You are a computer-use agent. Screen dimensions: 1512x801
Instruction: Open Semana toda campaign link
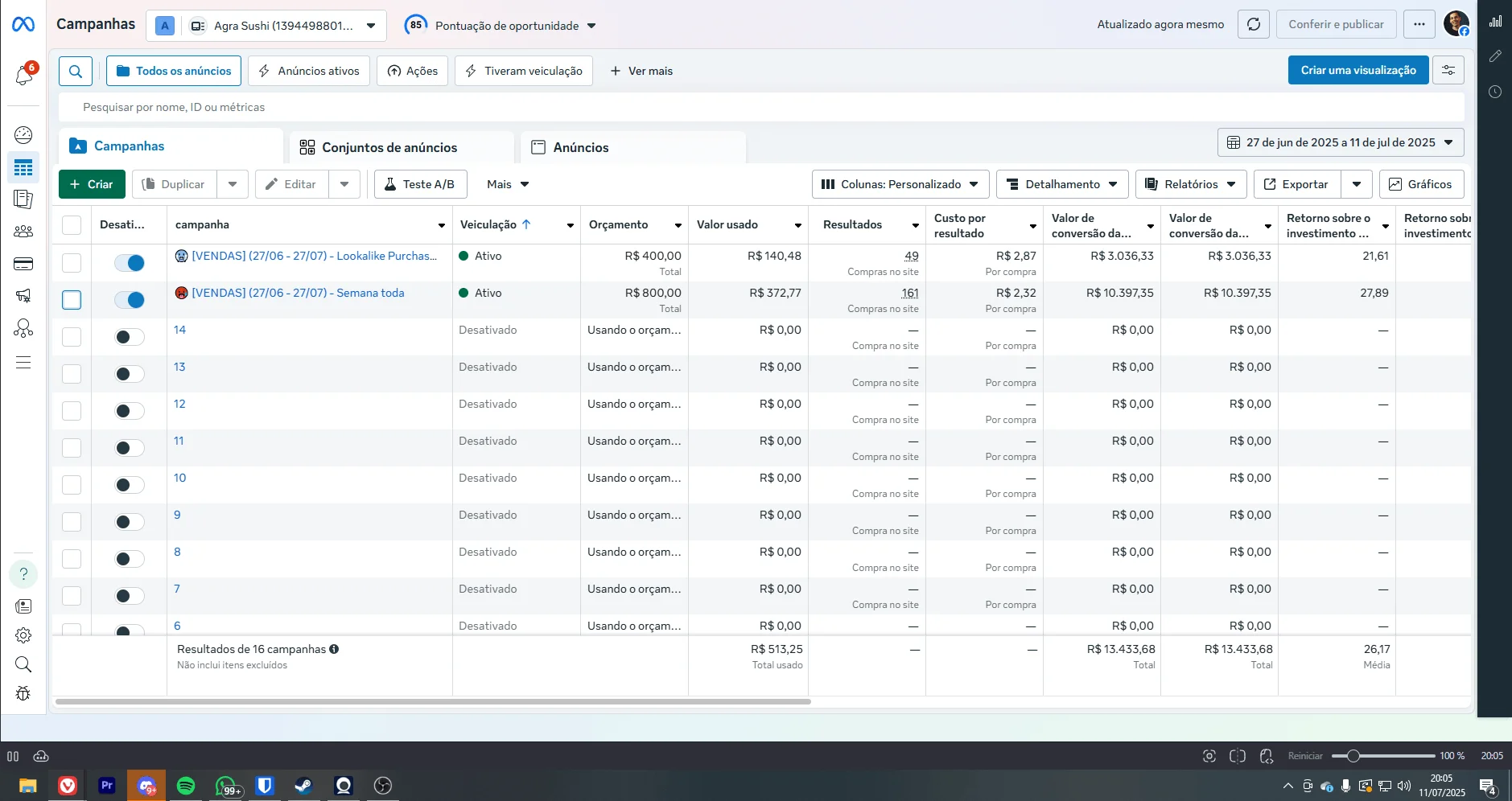298,293
